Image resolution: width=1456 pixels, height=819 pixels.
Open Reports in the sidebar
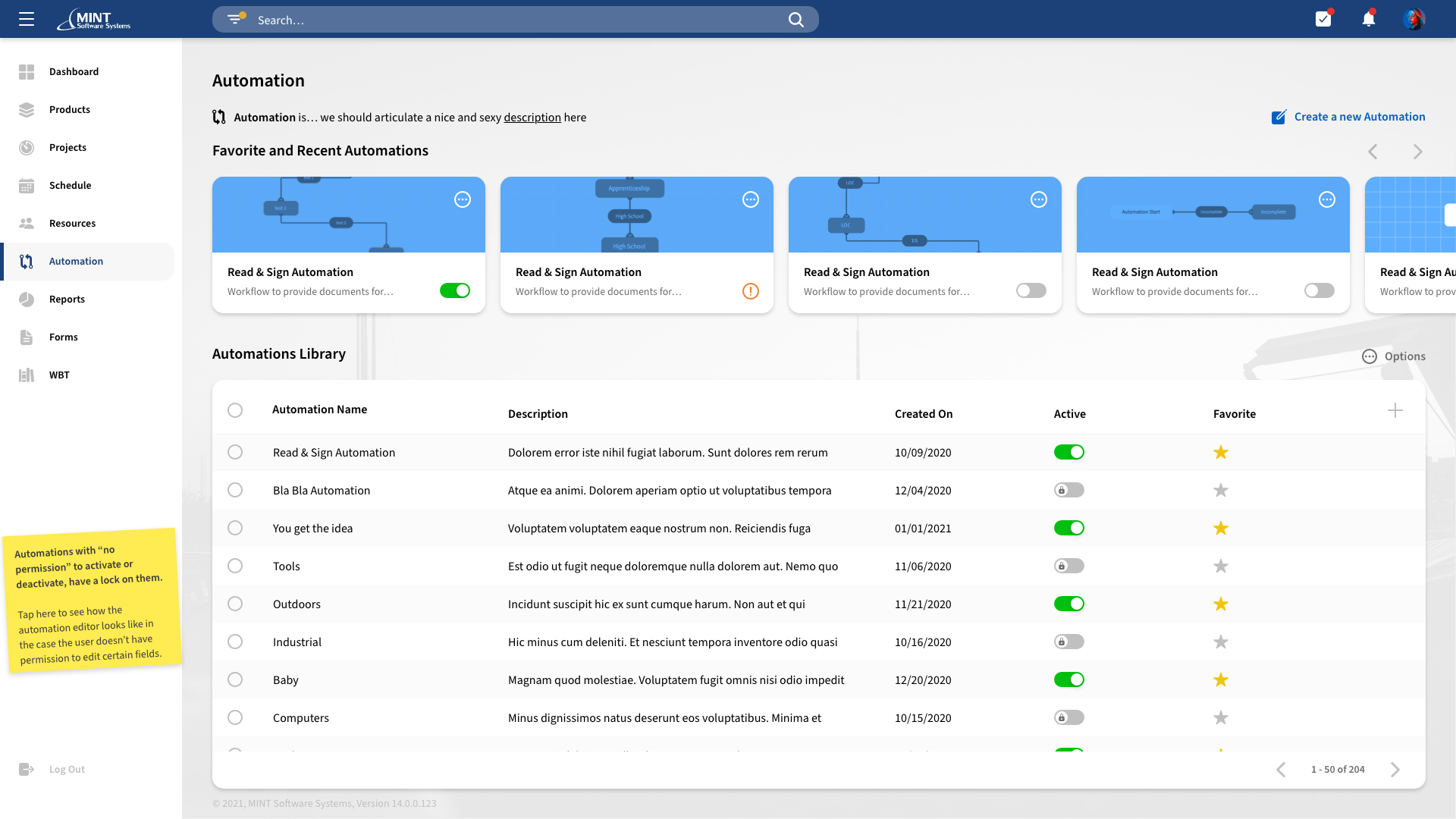(x=67, y=300)
